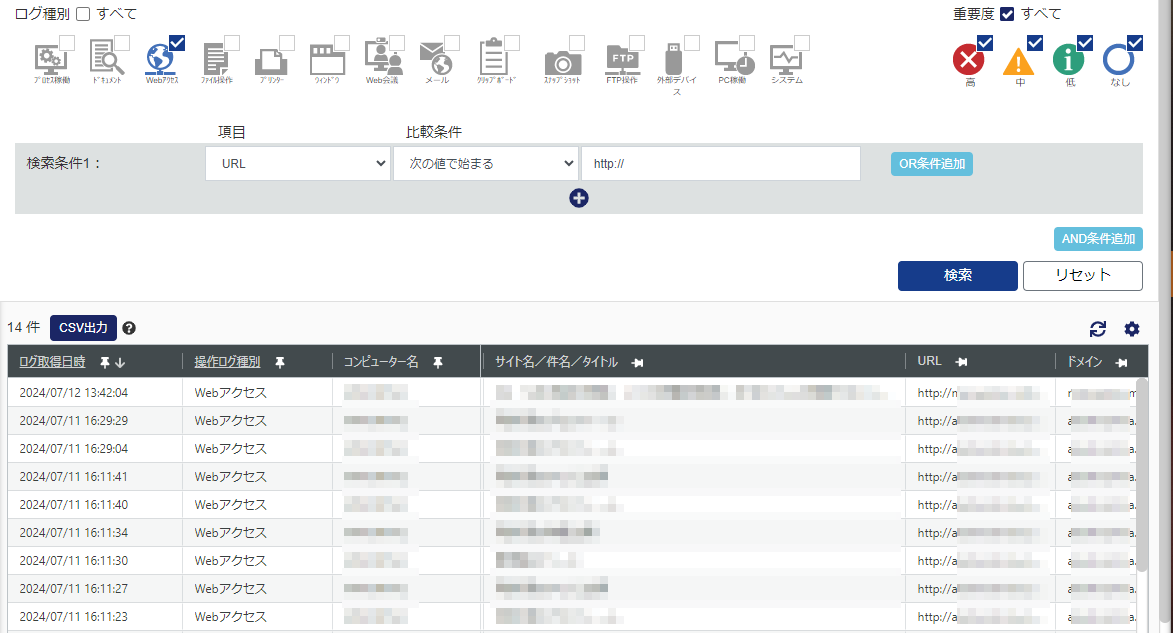Click the search value field containing http://
Viewport: 1173px width, 633px height.
721,163
